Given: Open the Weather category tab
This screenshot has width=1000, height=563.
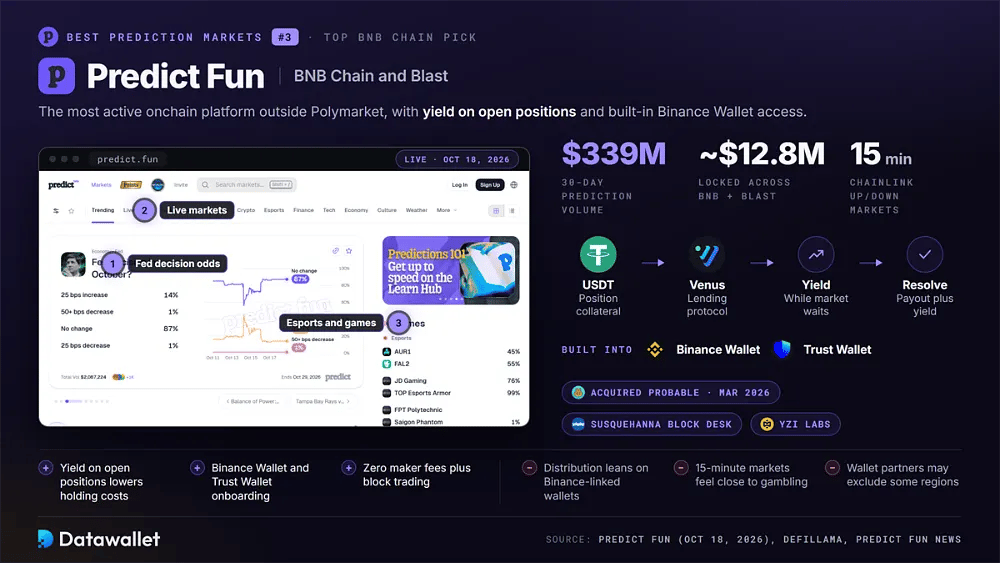Looking at the screenshot, I should click(416, 210).
